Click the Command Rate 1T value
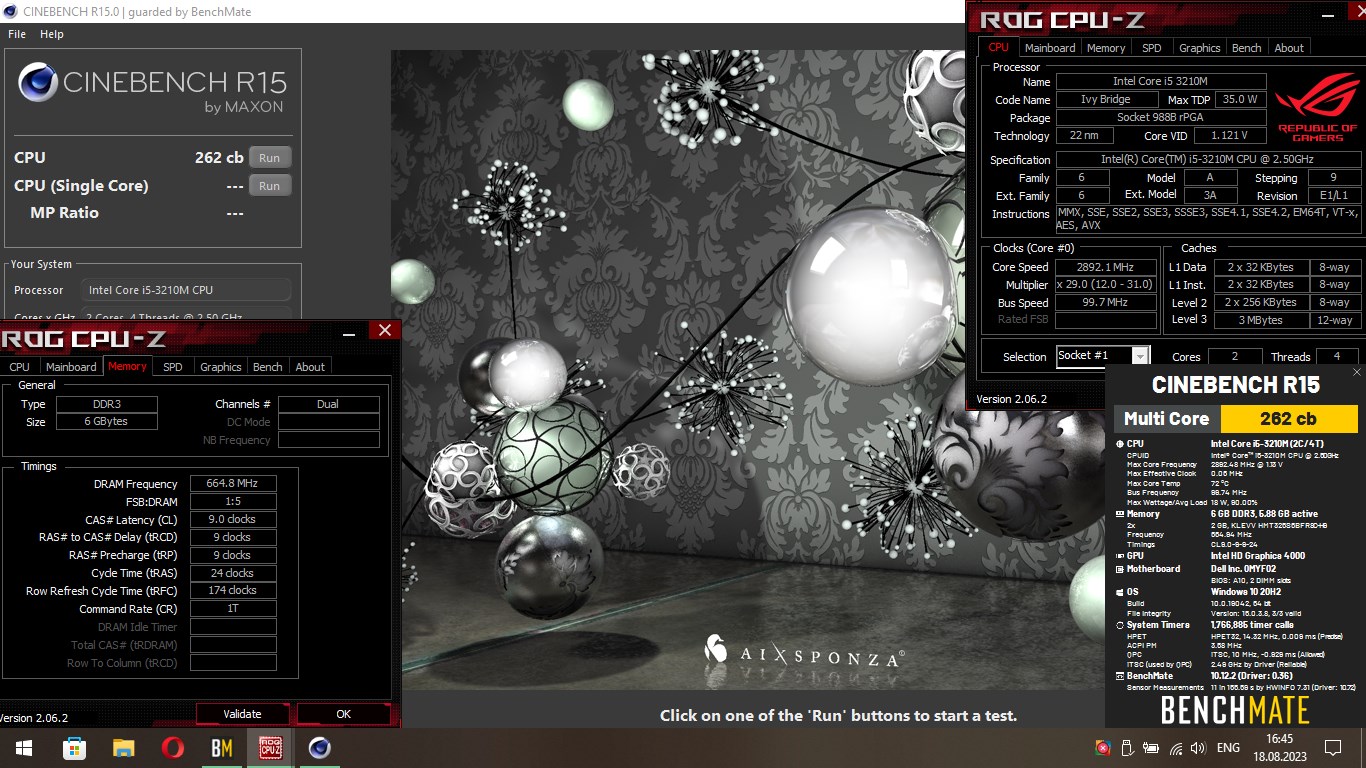Image resolution: width=1366 pixels, height=768 pixels. click(233, 609)
